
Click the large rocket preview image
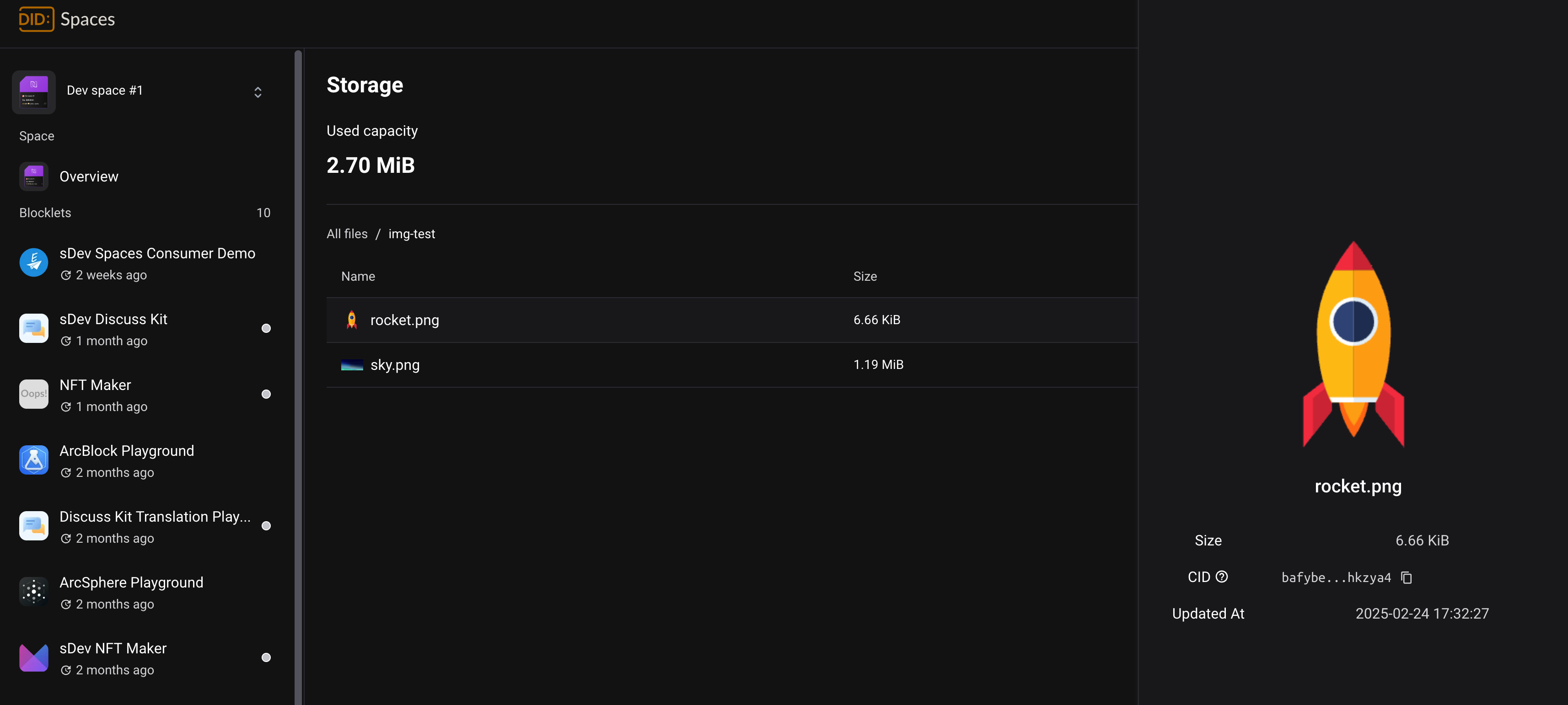pos(1353,344)
